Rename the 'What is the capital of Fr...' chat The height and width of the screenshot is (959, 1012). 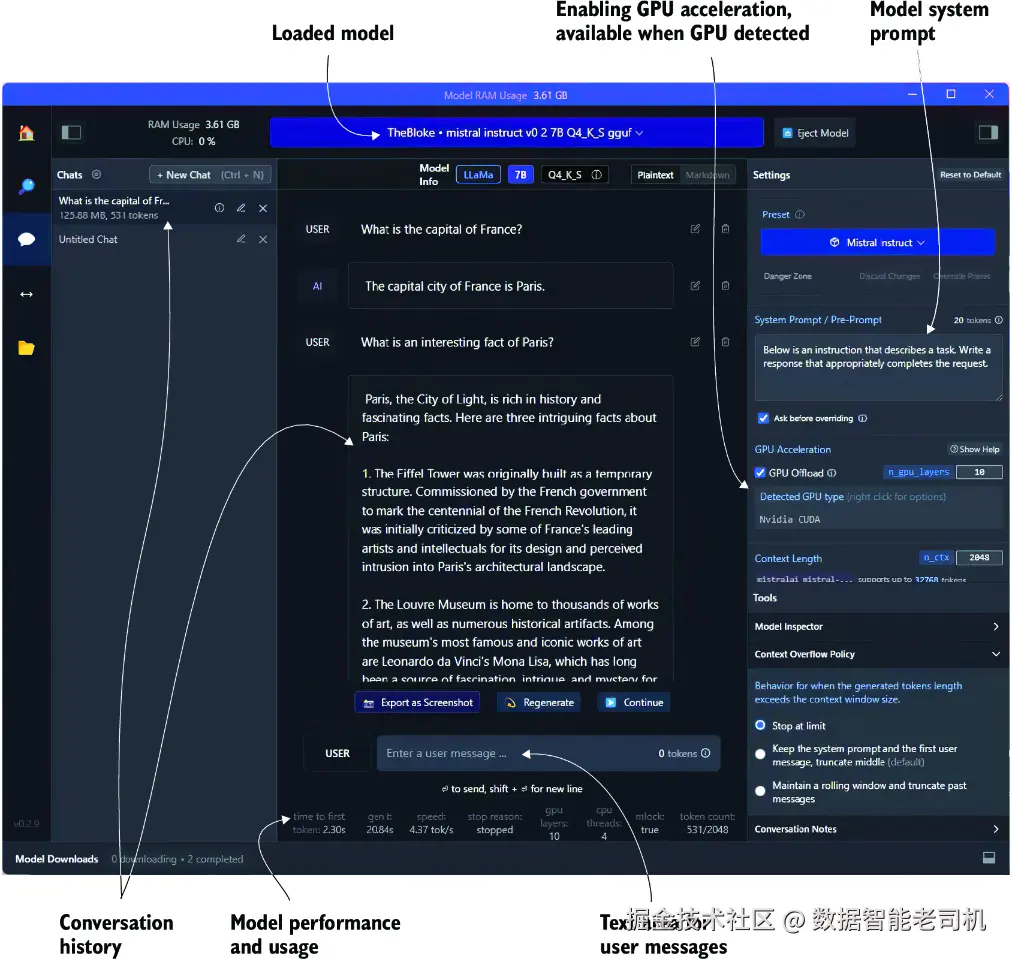click(x=241, y=208)
